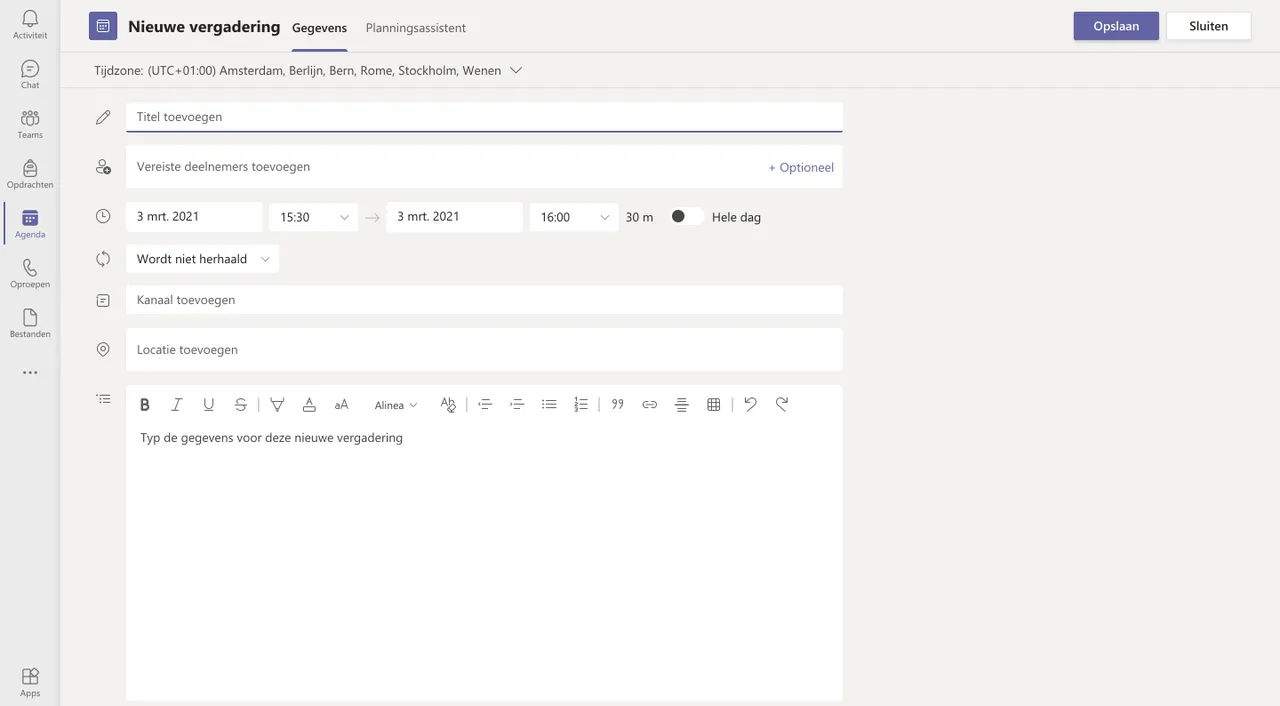
Task: Expand the Tijdzone dropdown
Action: 516,70
